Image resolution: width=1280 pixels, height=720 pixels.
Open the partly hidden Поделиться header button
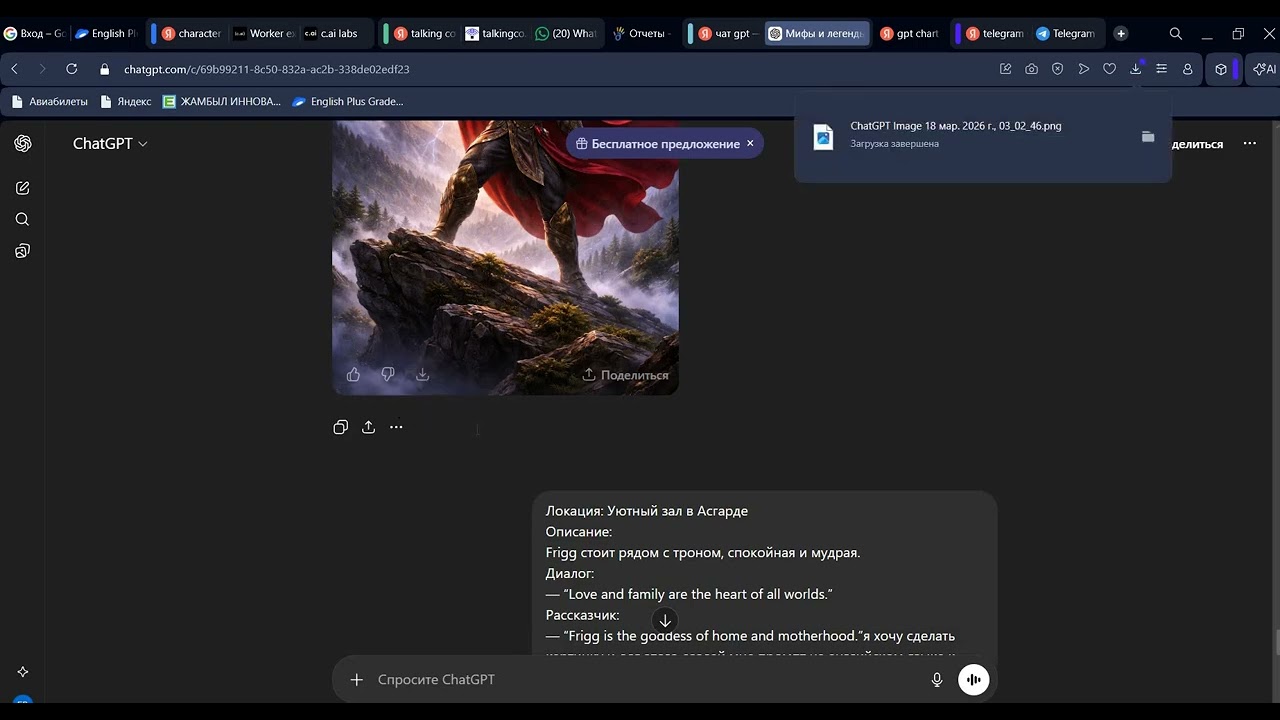[x=1197, y=144]
